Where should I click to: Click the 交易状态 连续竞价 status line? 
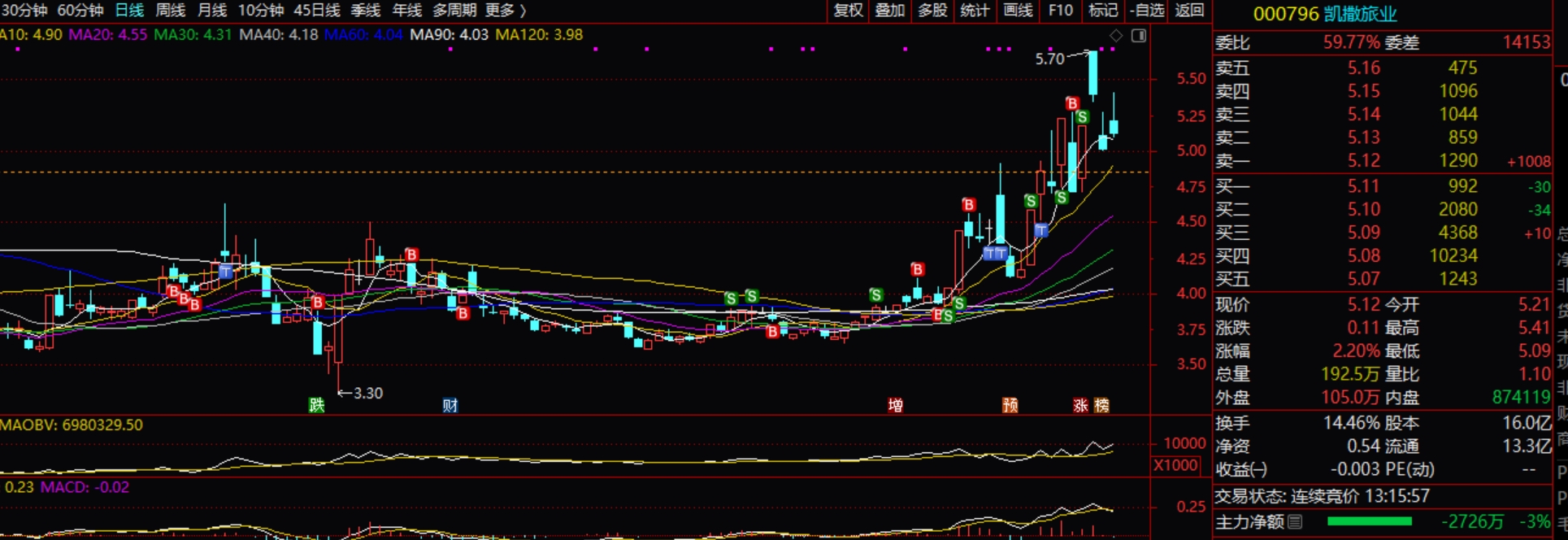[1322, 496]
